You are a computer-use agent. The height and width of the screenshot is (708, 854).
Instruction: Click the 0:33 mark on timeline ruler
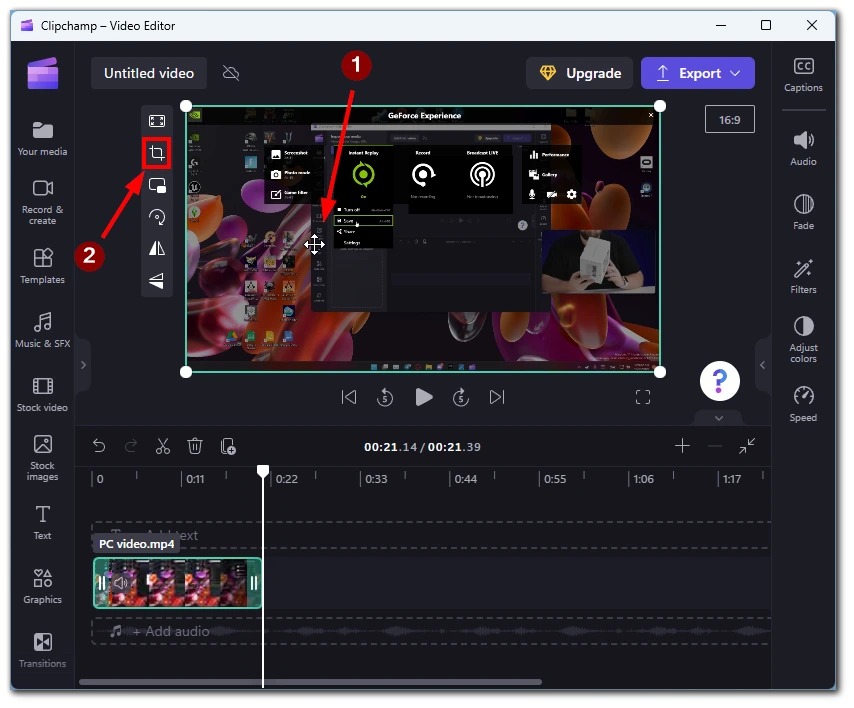[375, 479]
